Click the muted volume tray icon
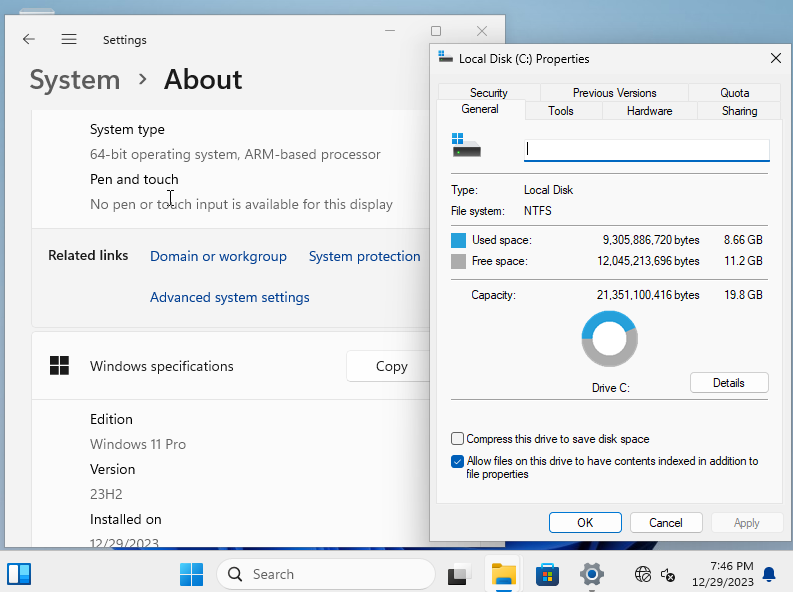 click(669, 574)
